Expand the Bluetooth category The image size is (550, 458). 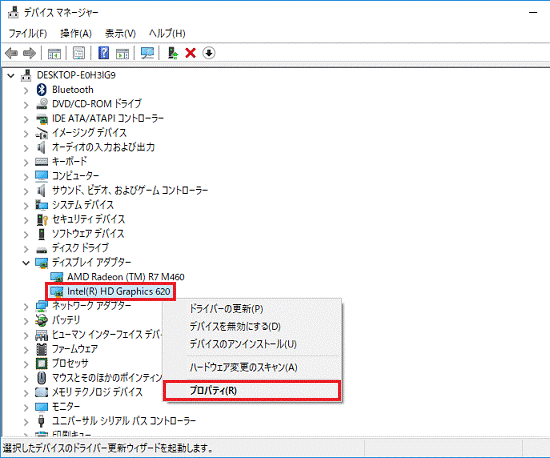(26, 90)
